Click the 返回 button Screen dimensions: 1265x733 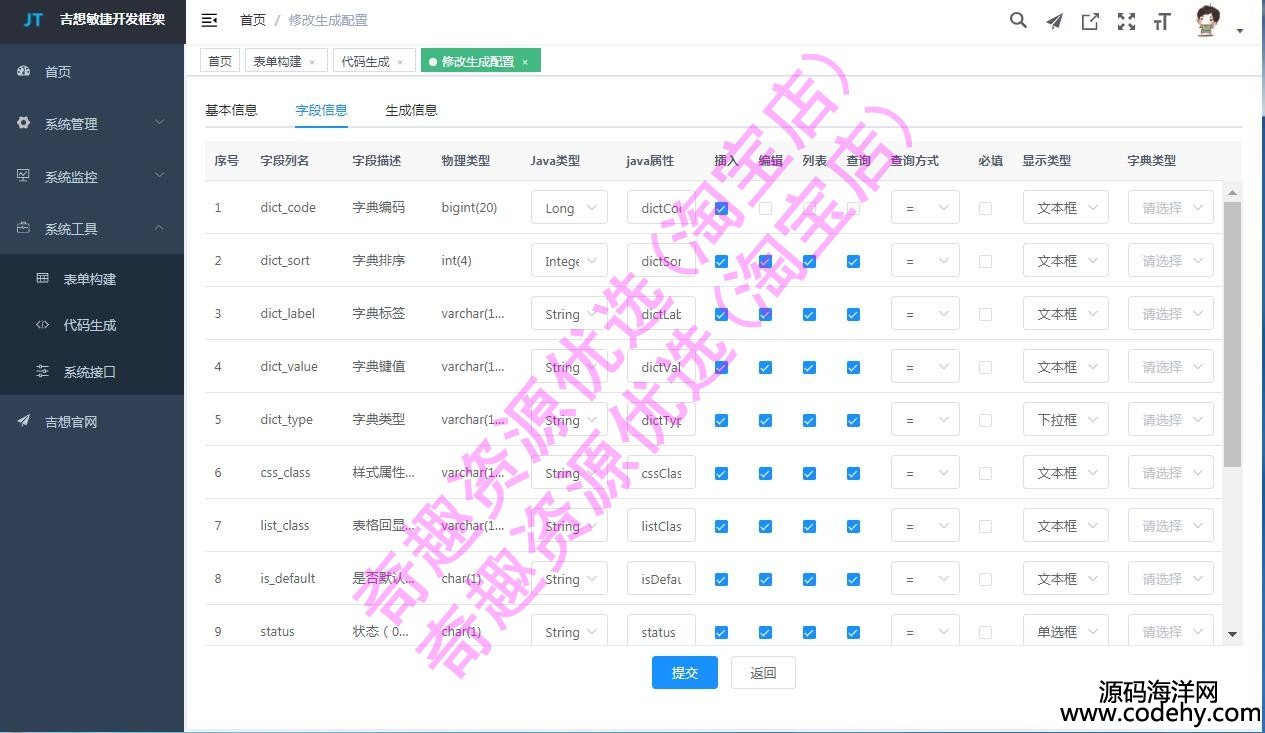pyautogui.click(x=763, y=673)
